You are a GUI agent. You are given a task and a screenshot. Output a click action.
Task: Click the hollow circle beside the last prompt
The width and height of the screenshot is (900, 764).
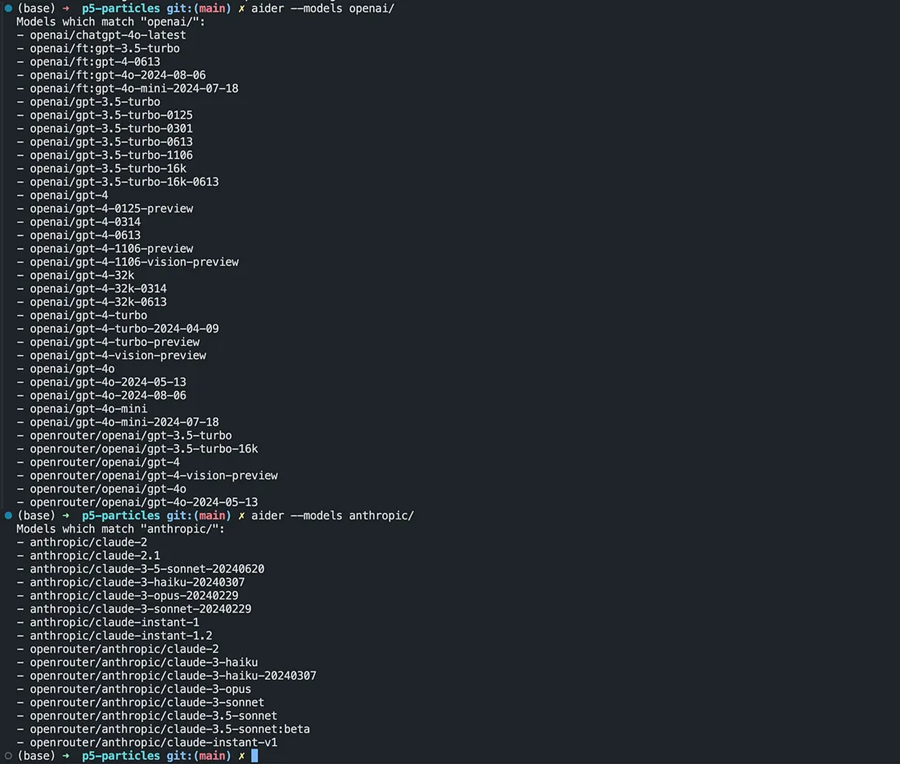(x=8, y=756)
